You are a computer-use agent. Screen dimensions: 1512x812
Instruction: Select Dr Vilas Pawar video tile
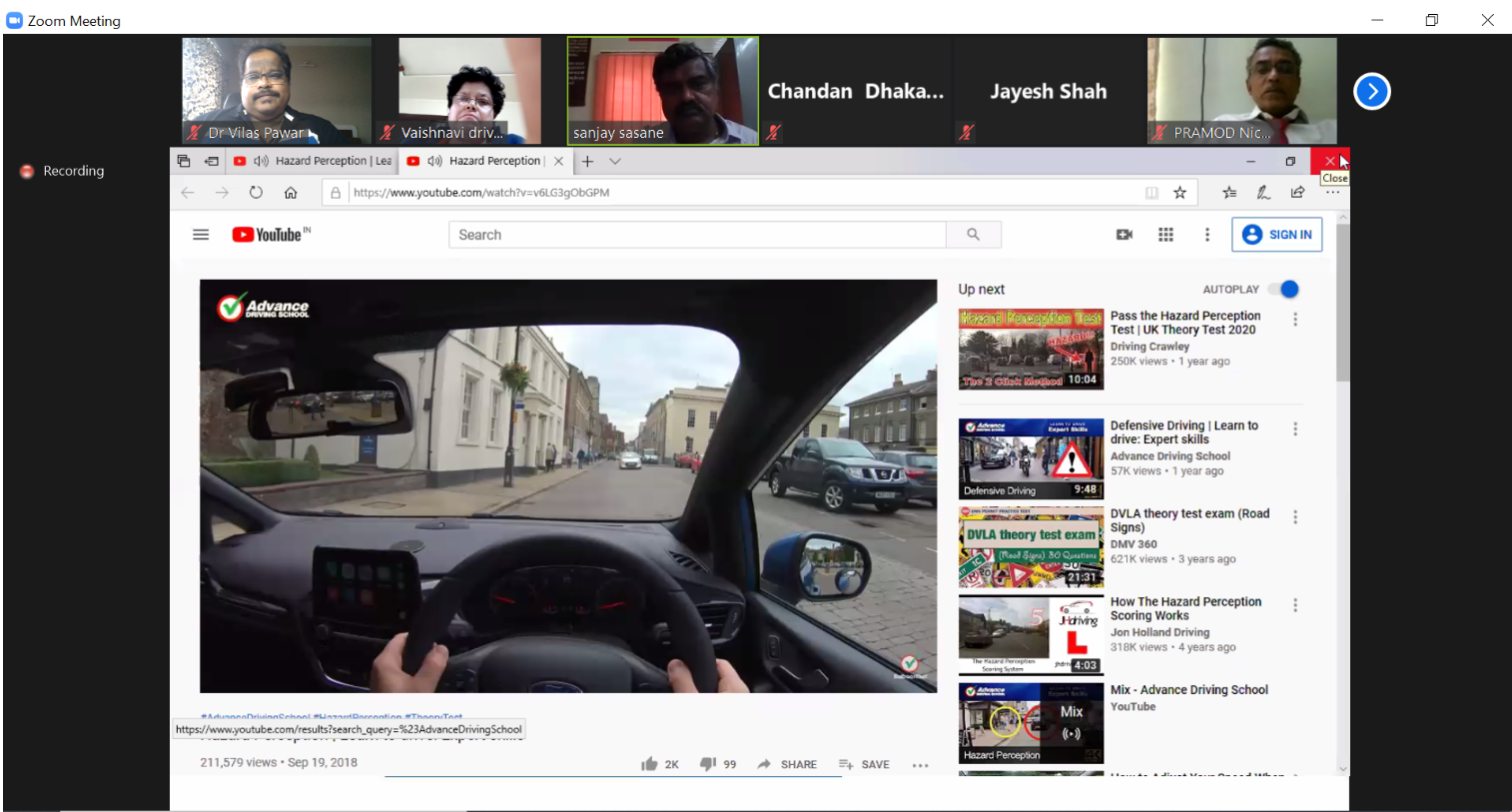click(277, 91)
